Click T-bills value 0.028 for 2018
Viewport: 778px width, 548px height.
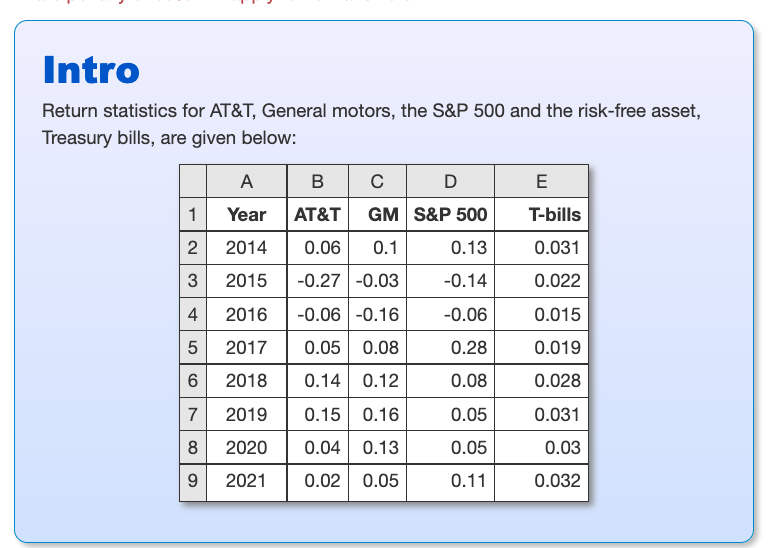(x=541, y=381)
